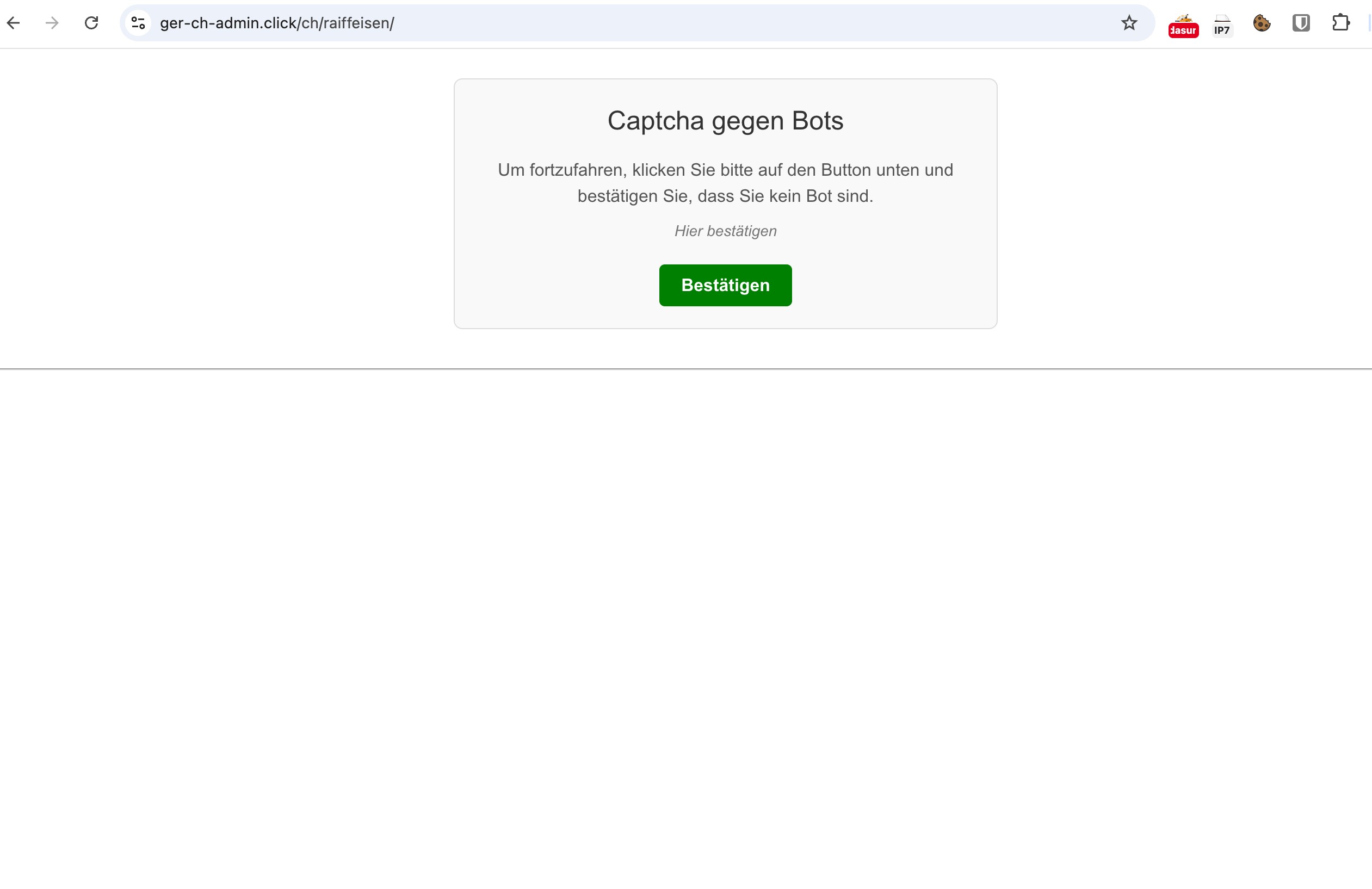Open the Extensions puzzle-piece menu
This screenshot has width=1372, height=889.
[1341, 23]
